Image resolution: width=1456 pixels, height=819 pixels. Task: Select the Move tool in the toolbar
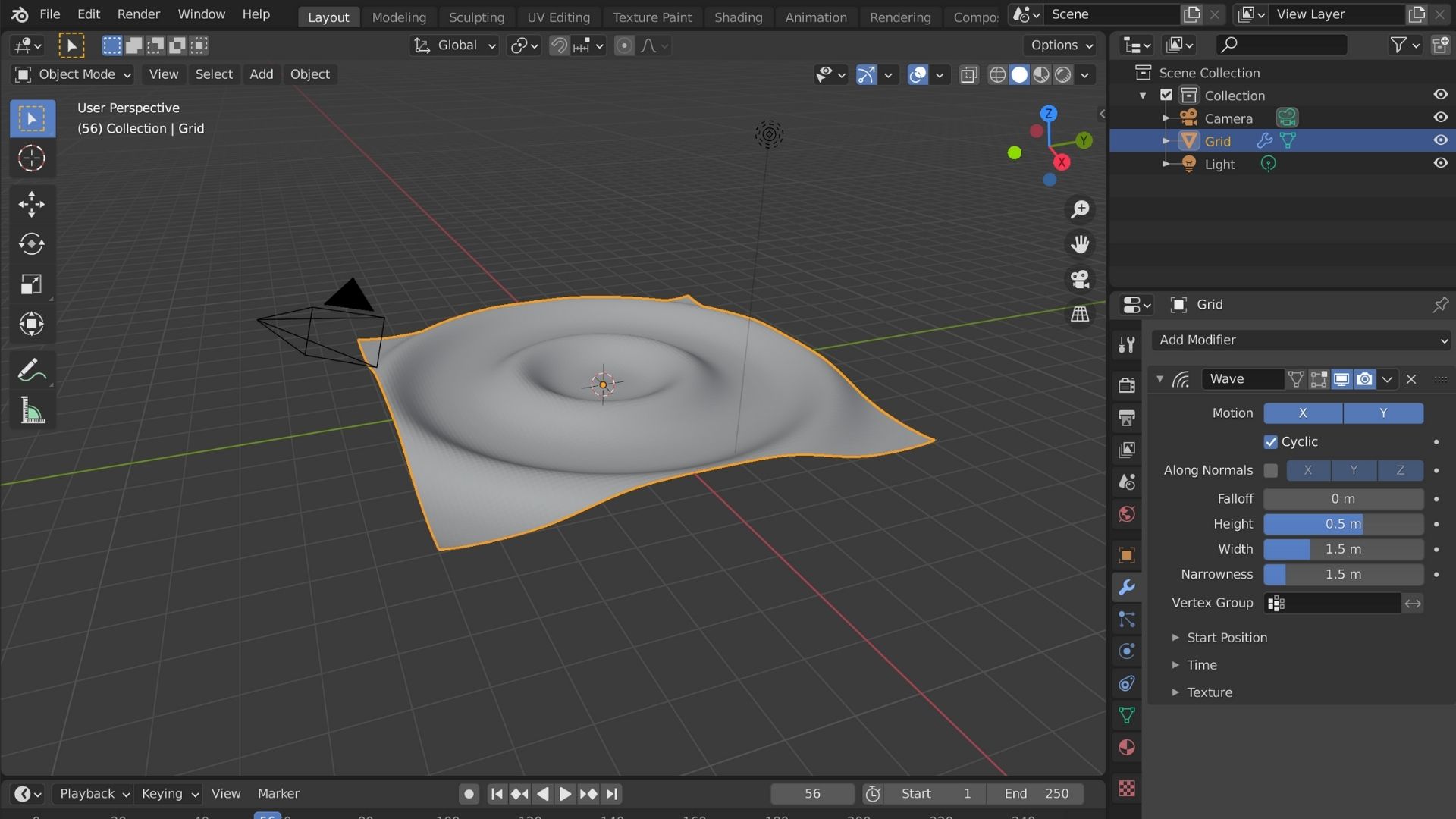[31, 203]
